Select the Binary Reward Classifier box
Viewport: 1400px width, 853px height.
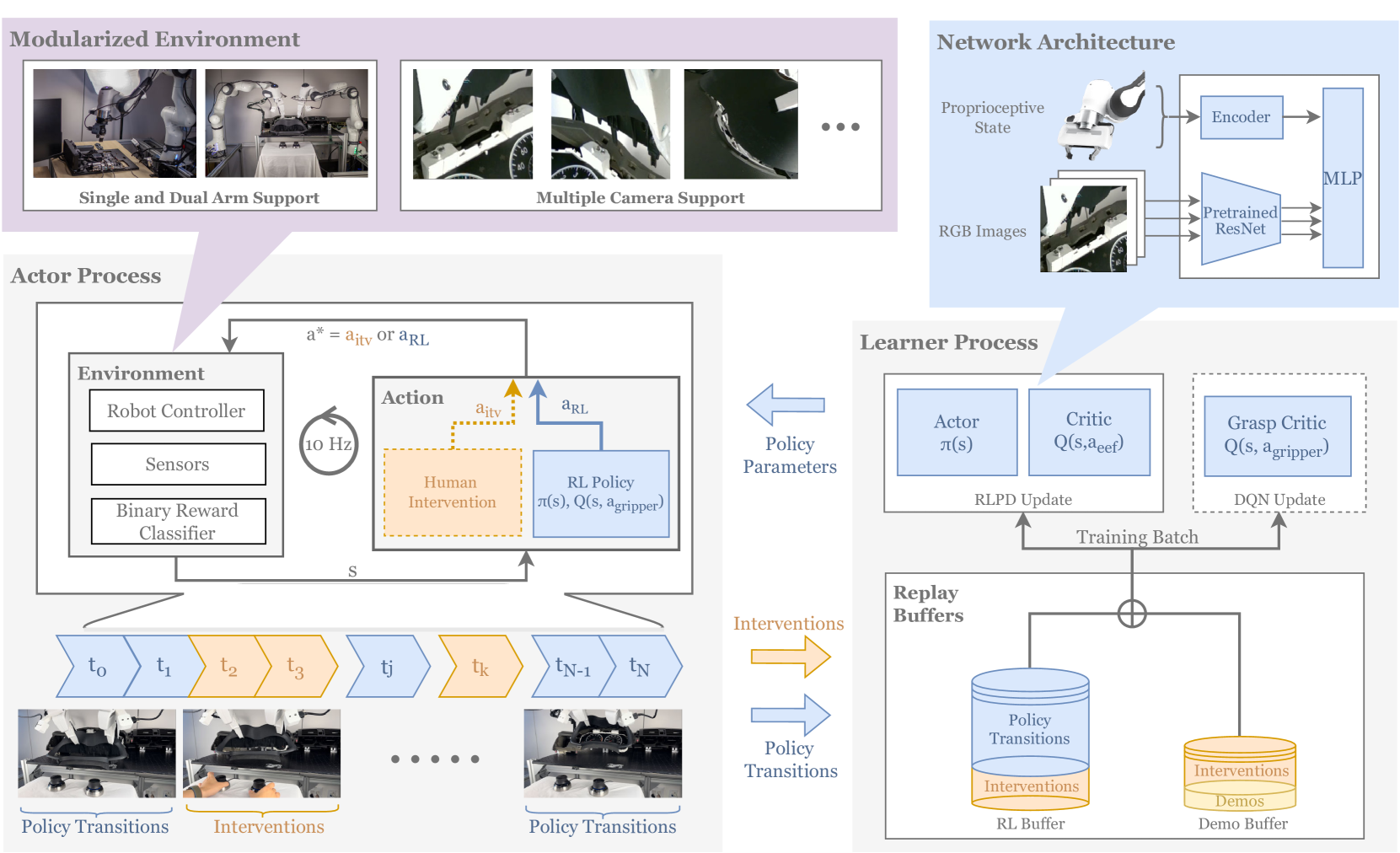pyautogui.click(x=178, y=522)
